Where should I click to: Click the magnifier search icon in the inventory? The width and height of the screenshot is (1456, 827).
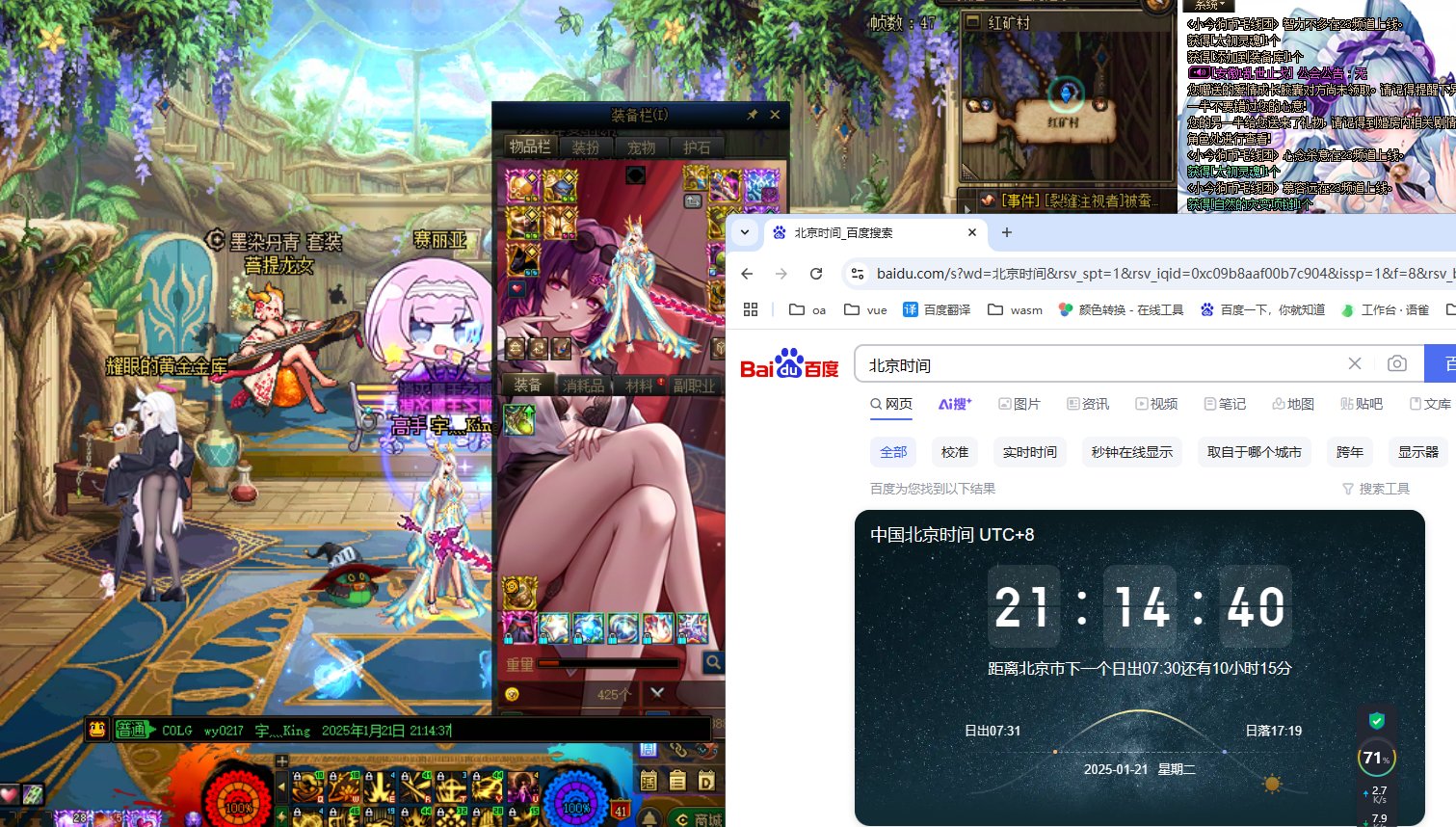[x=713, y=662]
